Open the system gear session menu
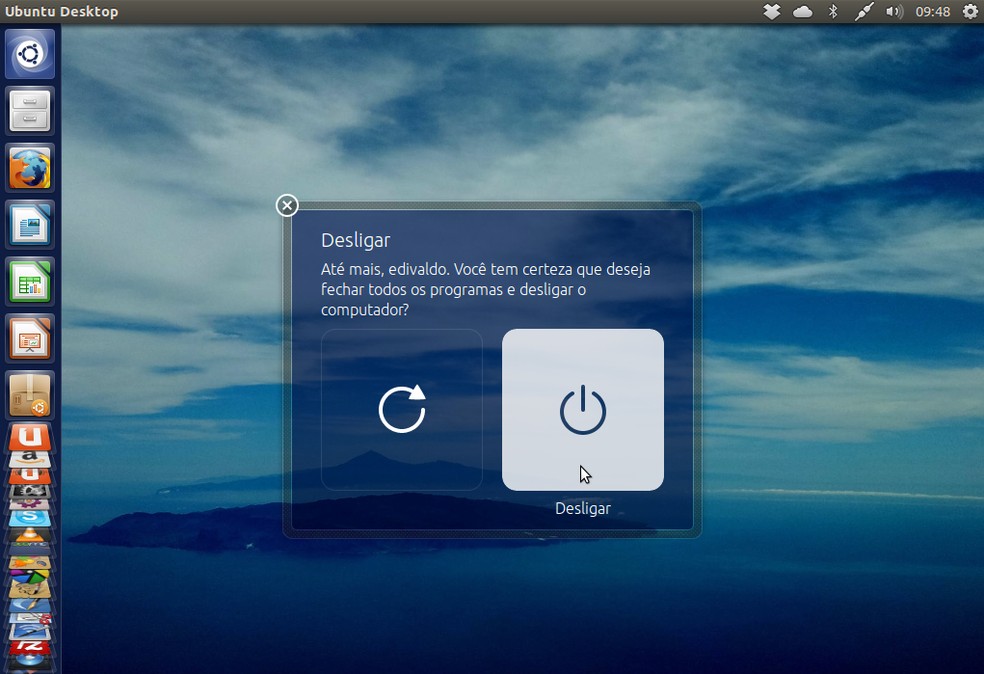 [x=970, y=11]
